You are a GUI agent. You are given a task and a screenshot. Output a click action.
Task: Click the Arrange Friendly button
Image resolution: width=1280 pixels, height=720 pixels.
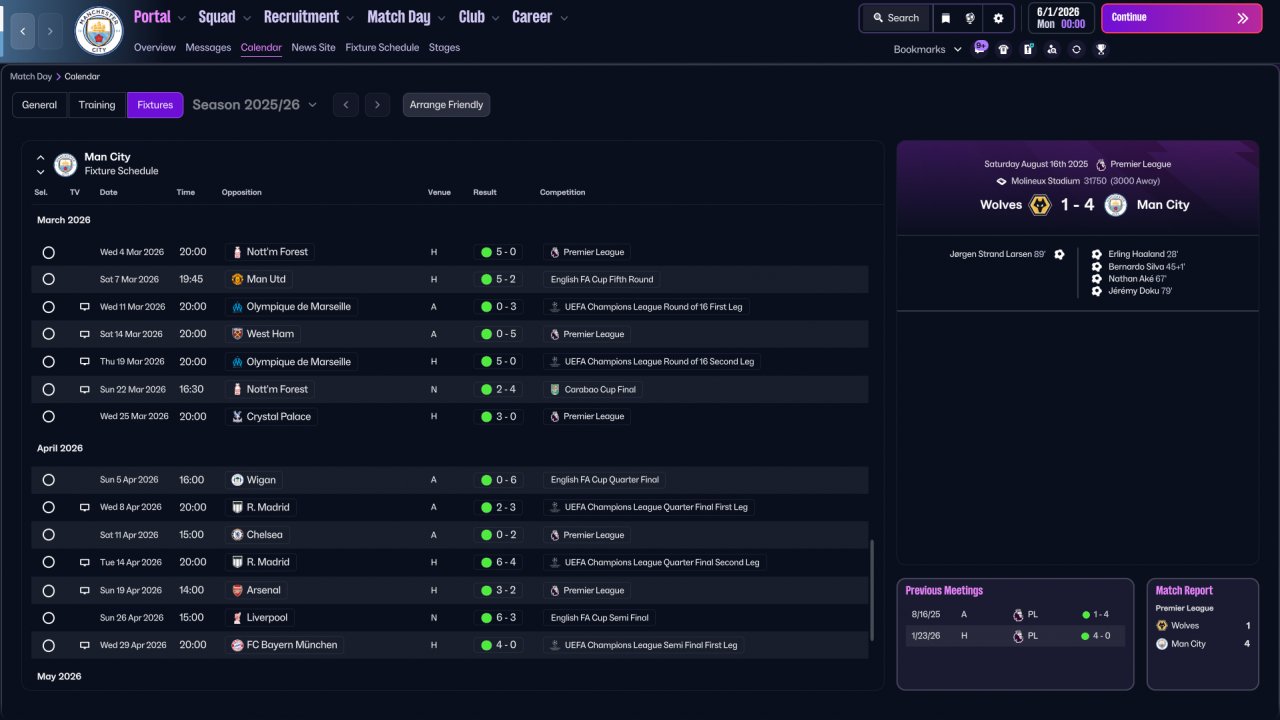[446, 105]
